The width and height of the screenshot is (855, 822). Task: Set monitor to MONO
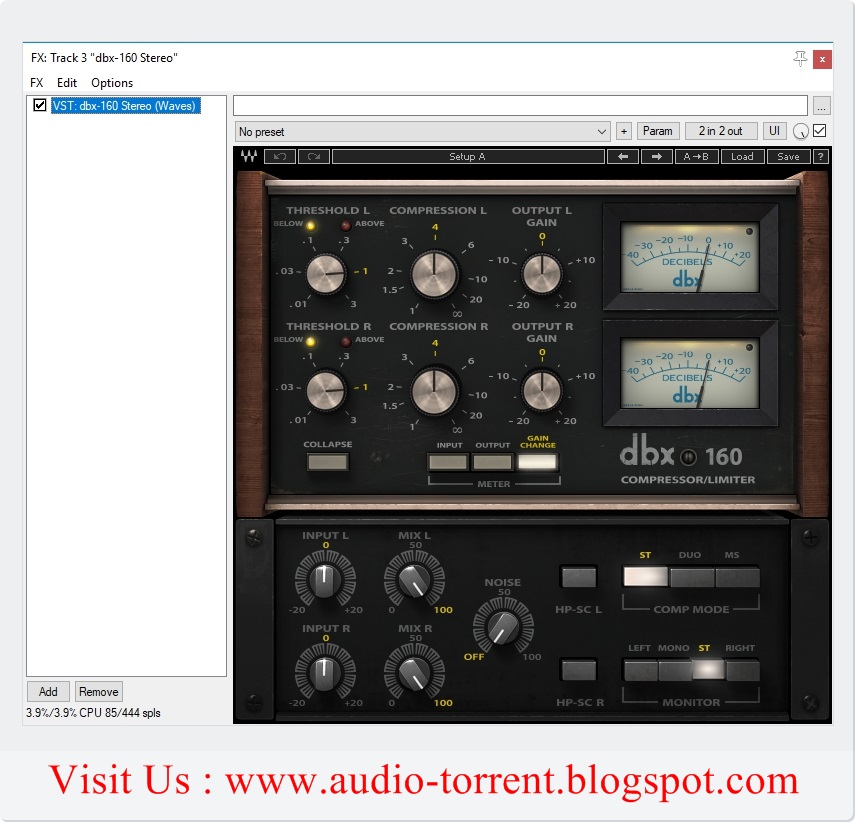click(675, 670)
